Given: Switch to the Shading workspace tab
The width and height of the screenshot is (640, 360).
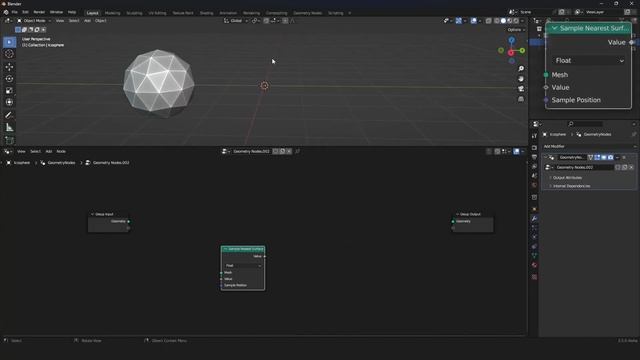Looking at the screenshot, I should [x=207, y=13].
